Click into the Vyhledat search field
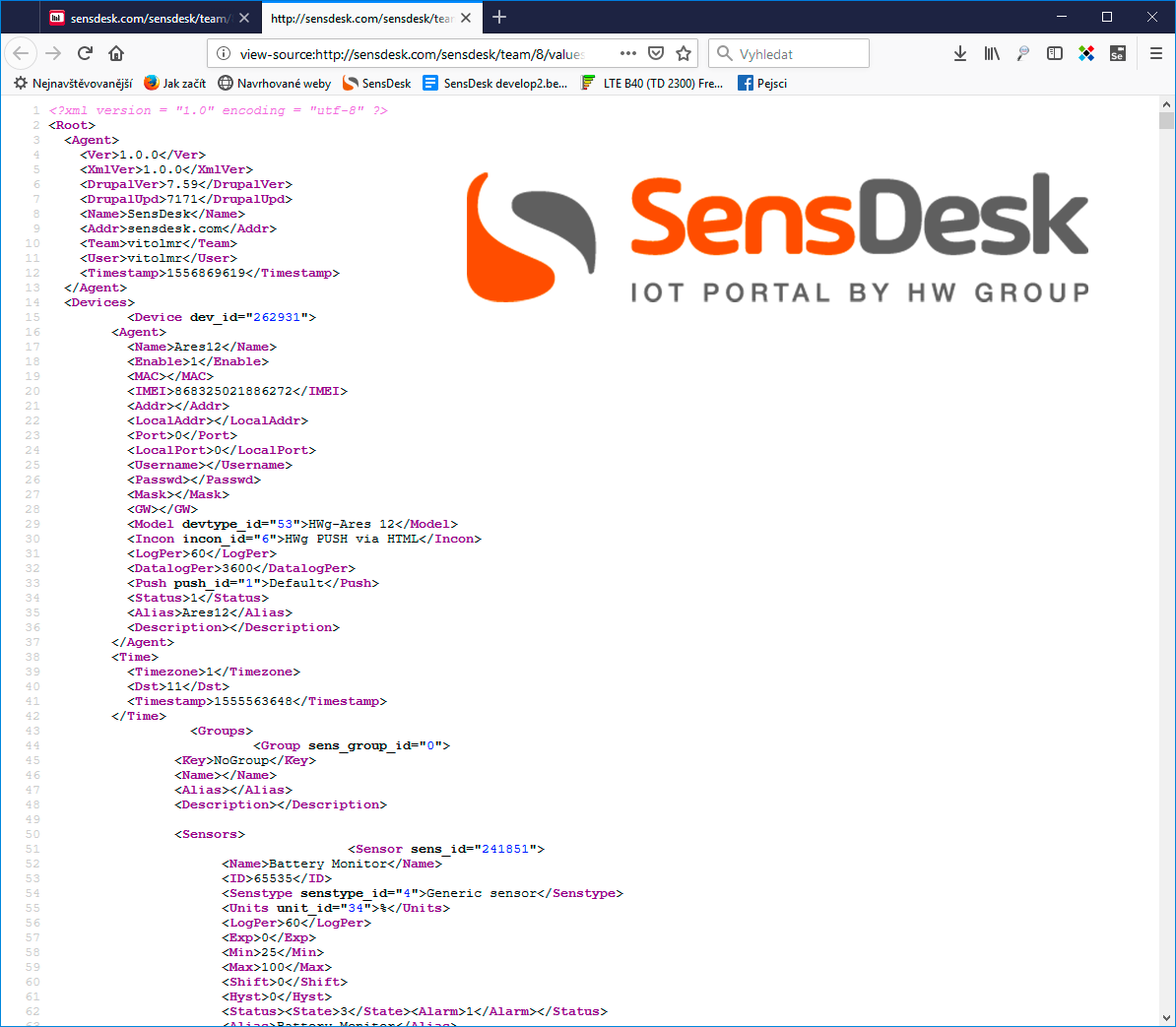Screen dimensions: 1176x1027 click(789, 53)
